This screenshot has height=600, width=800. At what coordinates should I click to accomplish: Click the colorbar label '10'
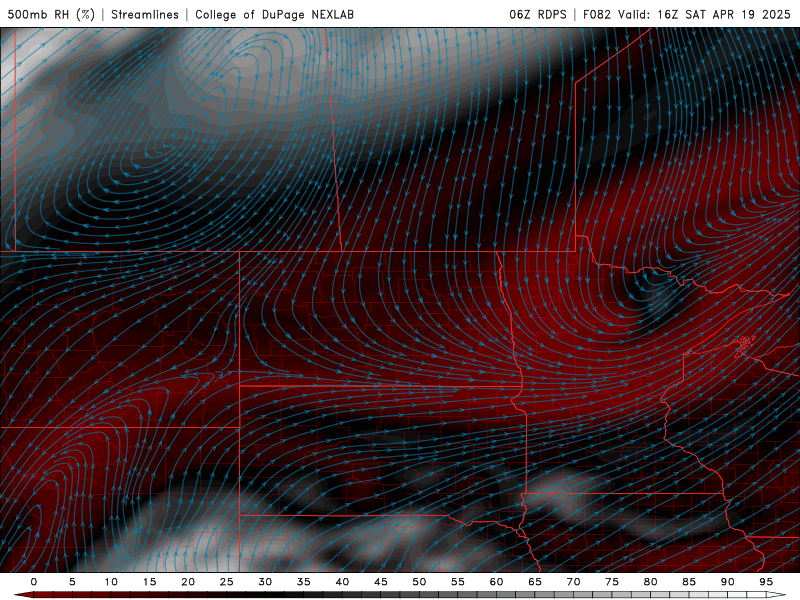(x=111, y=582)
